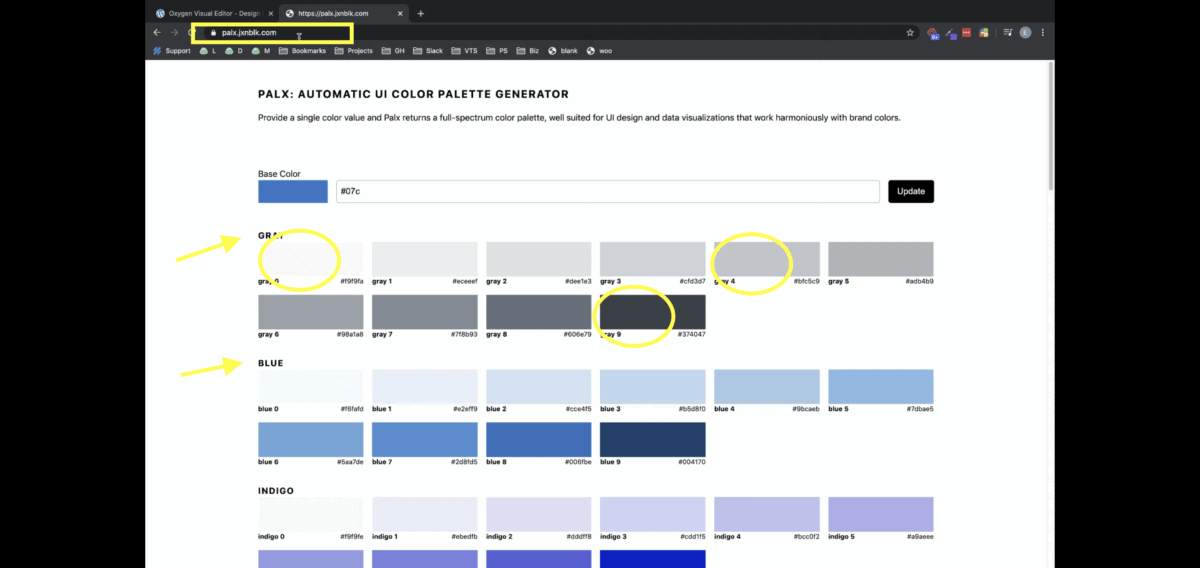
Task: Click the browser back arrow
Action: tap(157, 33)
